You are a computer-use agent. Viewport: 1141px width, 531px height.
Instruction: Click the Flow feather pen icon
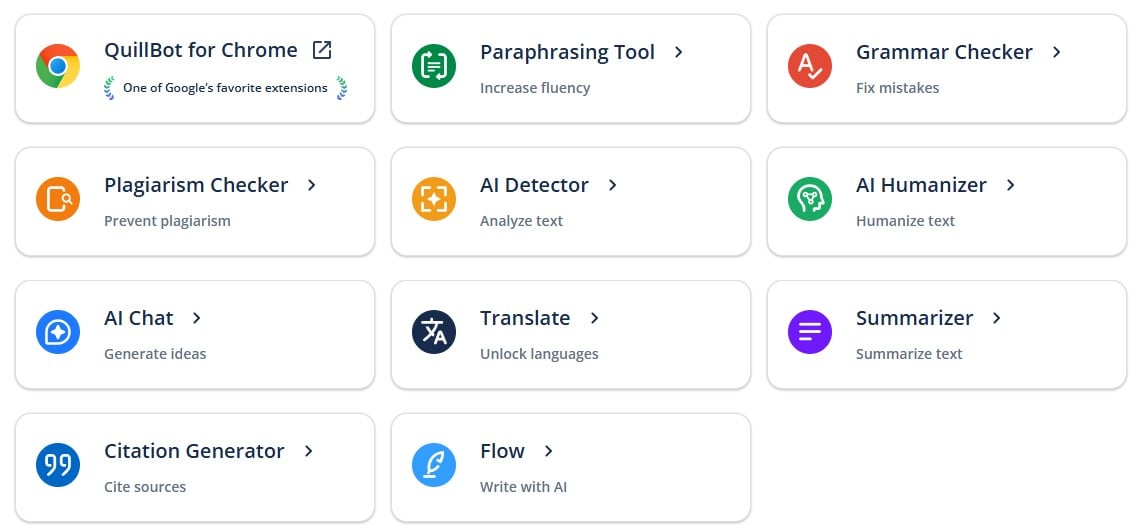(x=434, y=466)
